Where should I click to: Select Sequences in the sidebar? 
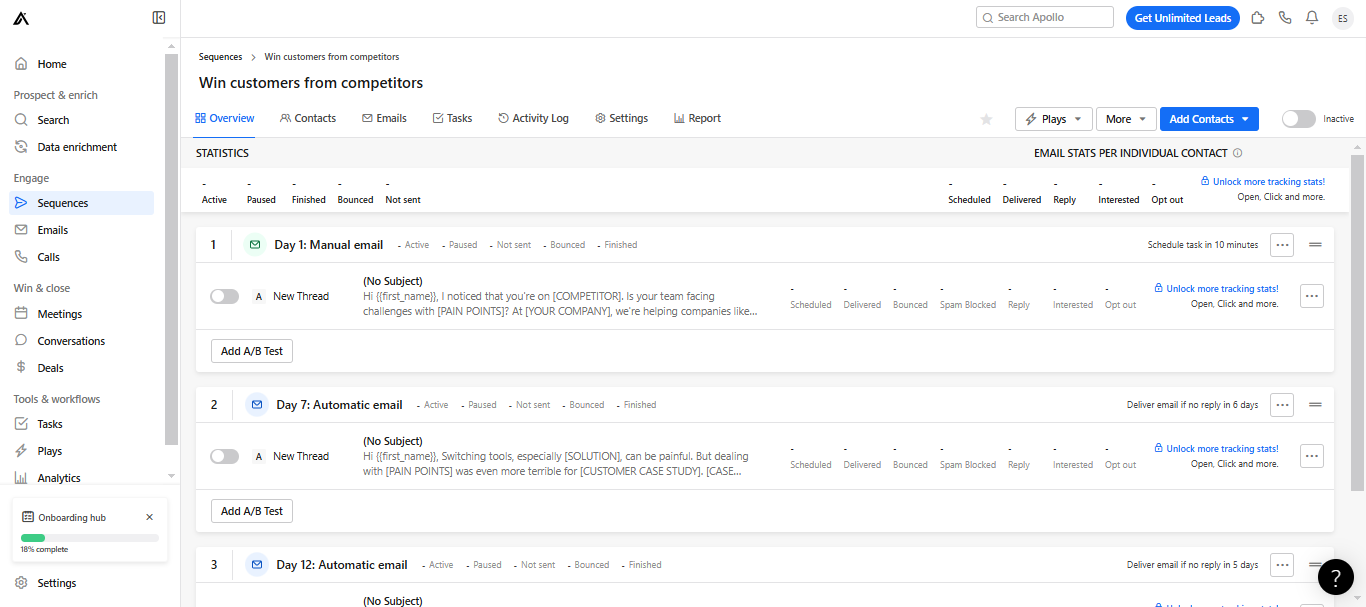[x=82, y=203]
